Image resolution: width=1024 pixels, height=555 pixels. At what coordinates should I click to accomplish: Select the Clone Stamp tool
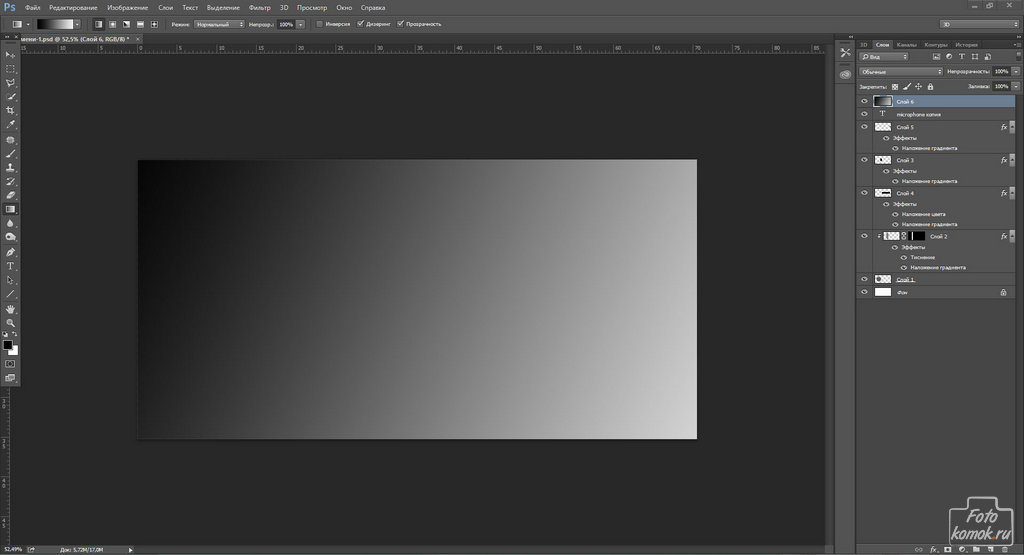point(10,168)
